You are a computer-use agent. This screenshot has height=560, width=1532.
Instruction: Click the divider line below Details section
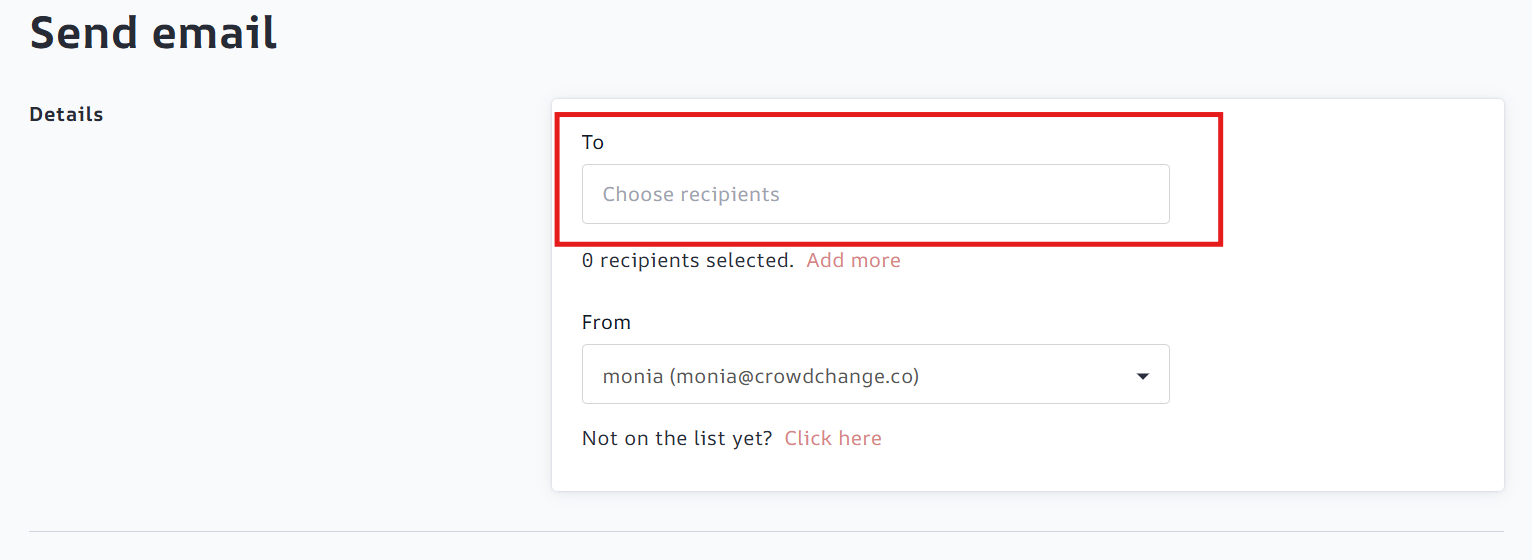coord(766,531)
